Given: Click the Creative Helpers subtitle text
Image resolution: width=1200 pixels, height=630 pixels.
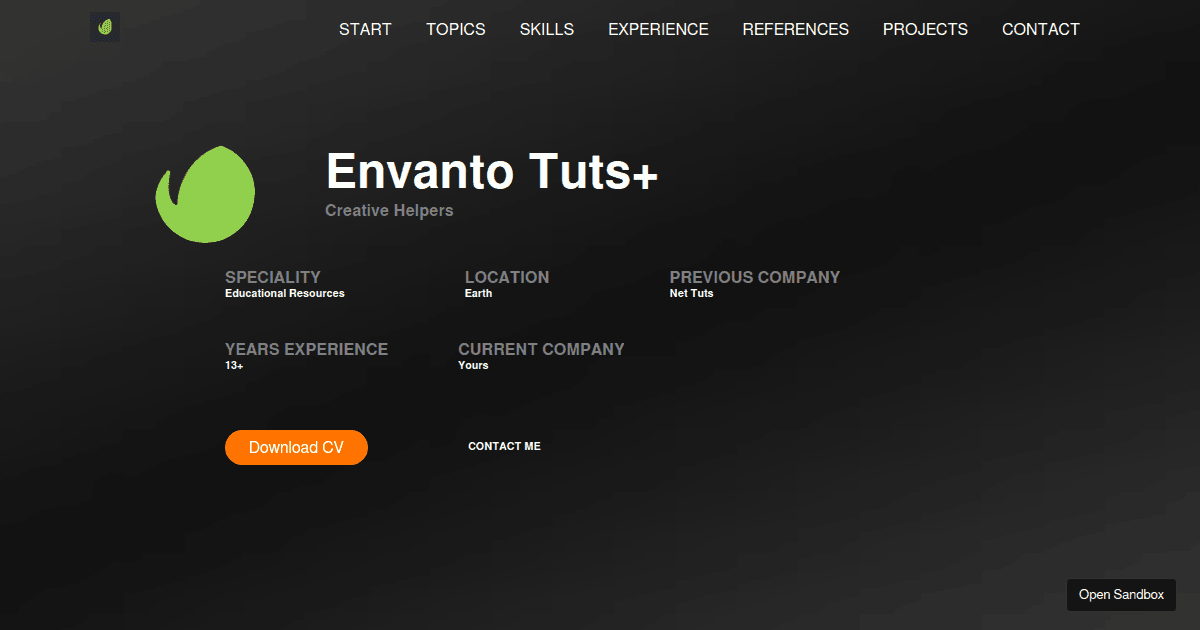Looking at the screenshot, I should [389, 210].
